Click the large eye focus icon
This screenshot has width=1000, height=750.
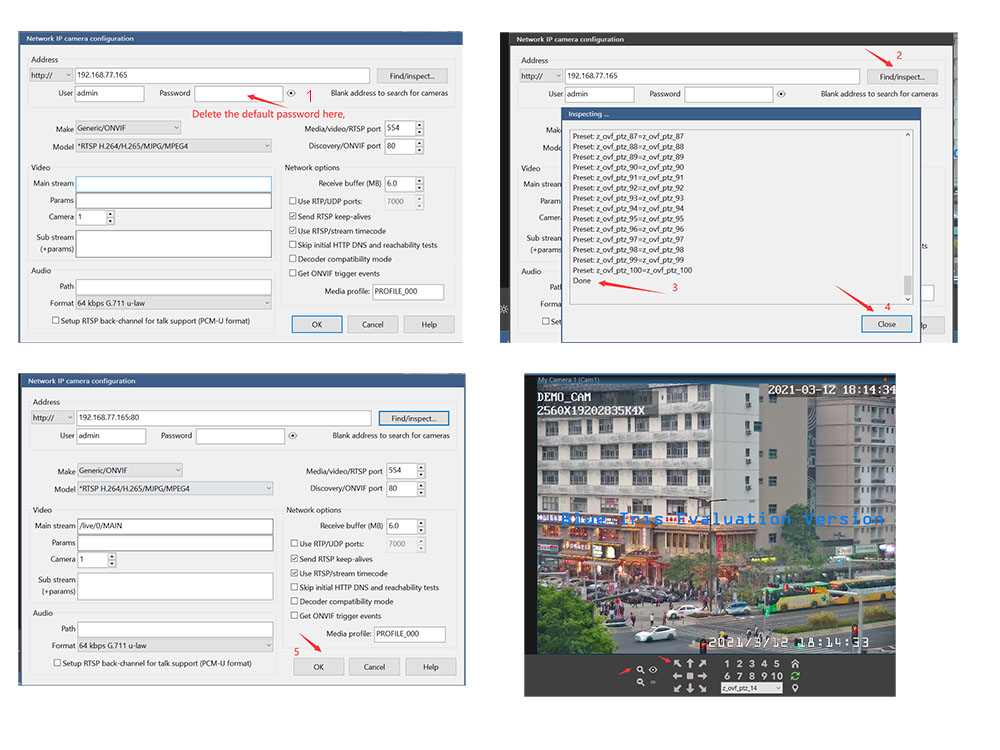pyautogui.click(x=653, y=670)
